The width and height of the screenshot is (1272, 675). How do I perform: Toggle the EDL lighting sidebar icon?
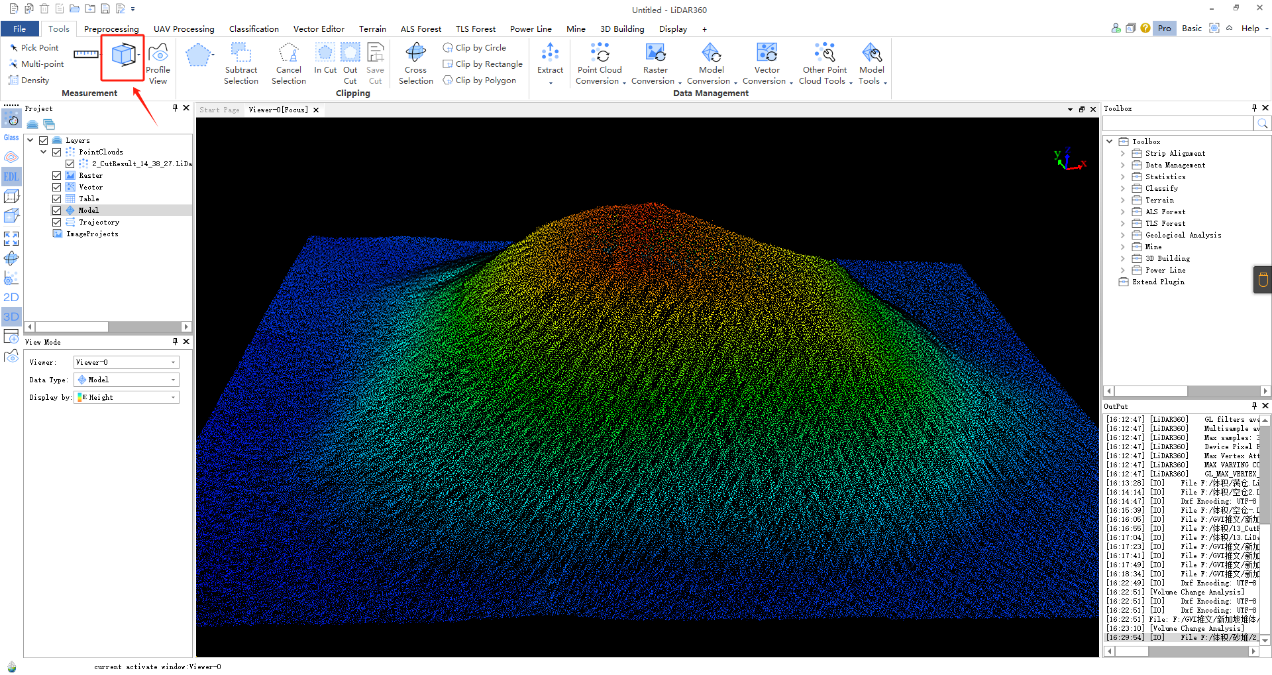click(x=11, y=176)
